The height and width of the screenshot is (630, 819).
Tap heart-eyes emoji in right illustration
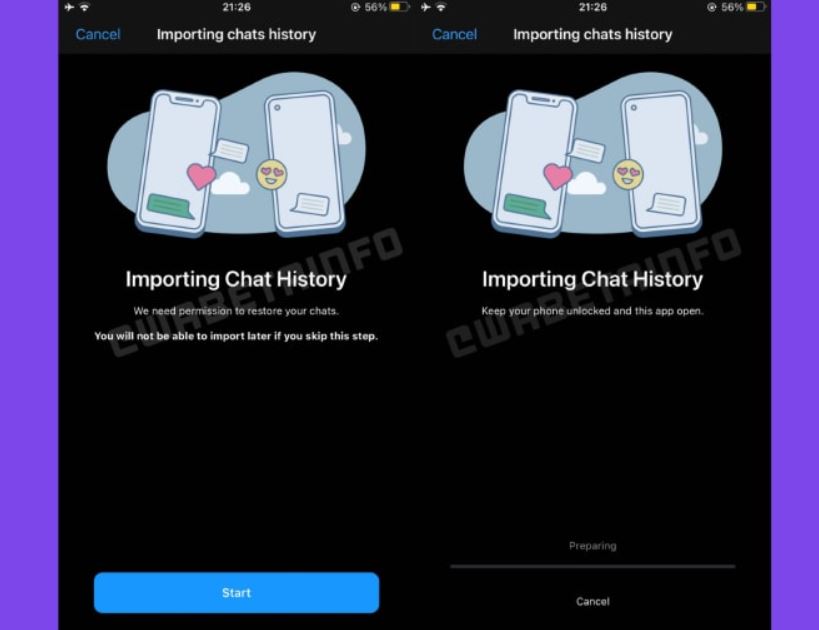628,174
